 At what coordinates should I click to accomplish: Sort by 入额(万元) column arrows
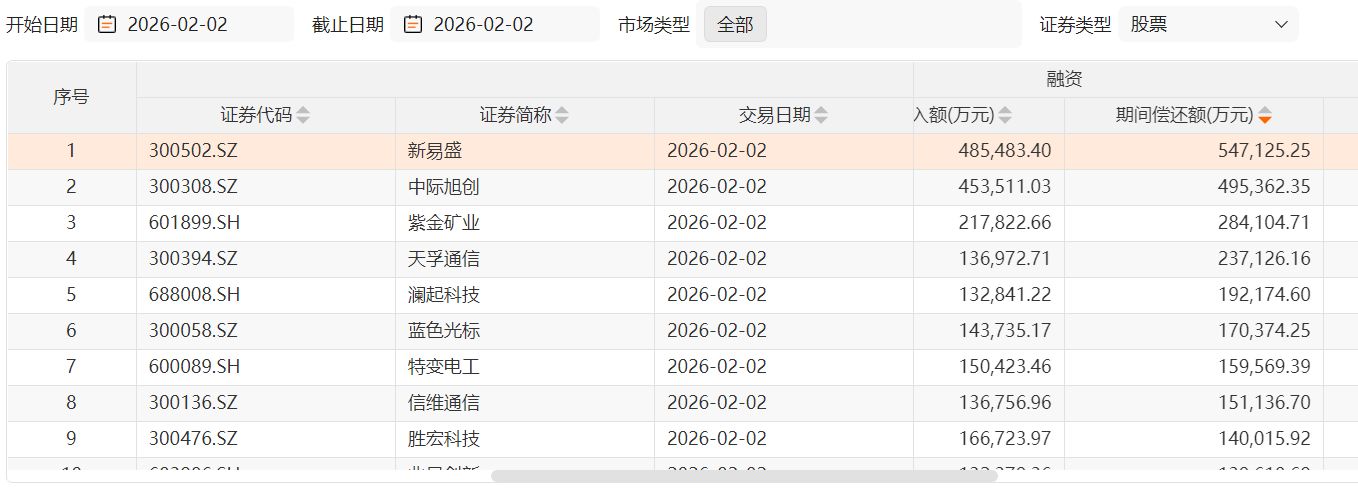tap(1006, 116)
